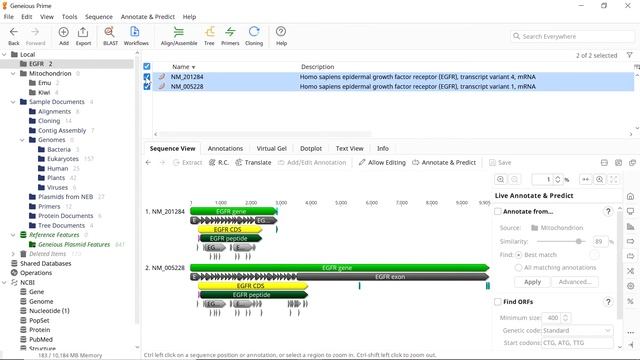The width and height of the screenshot is (640, 360).
Task: Enable the Find ORFs checkbox
Action: tap(498, 302)
